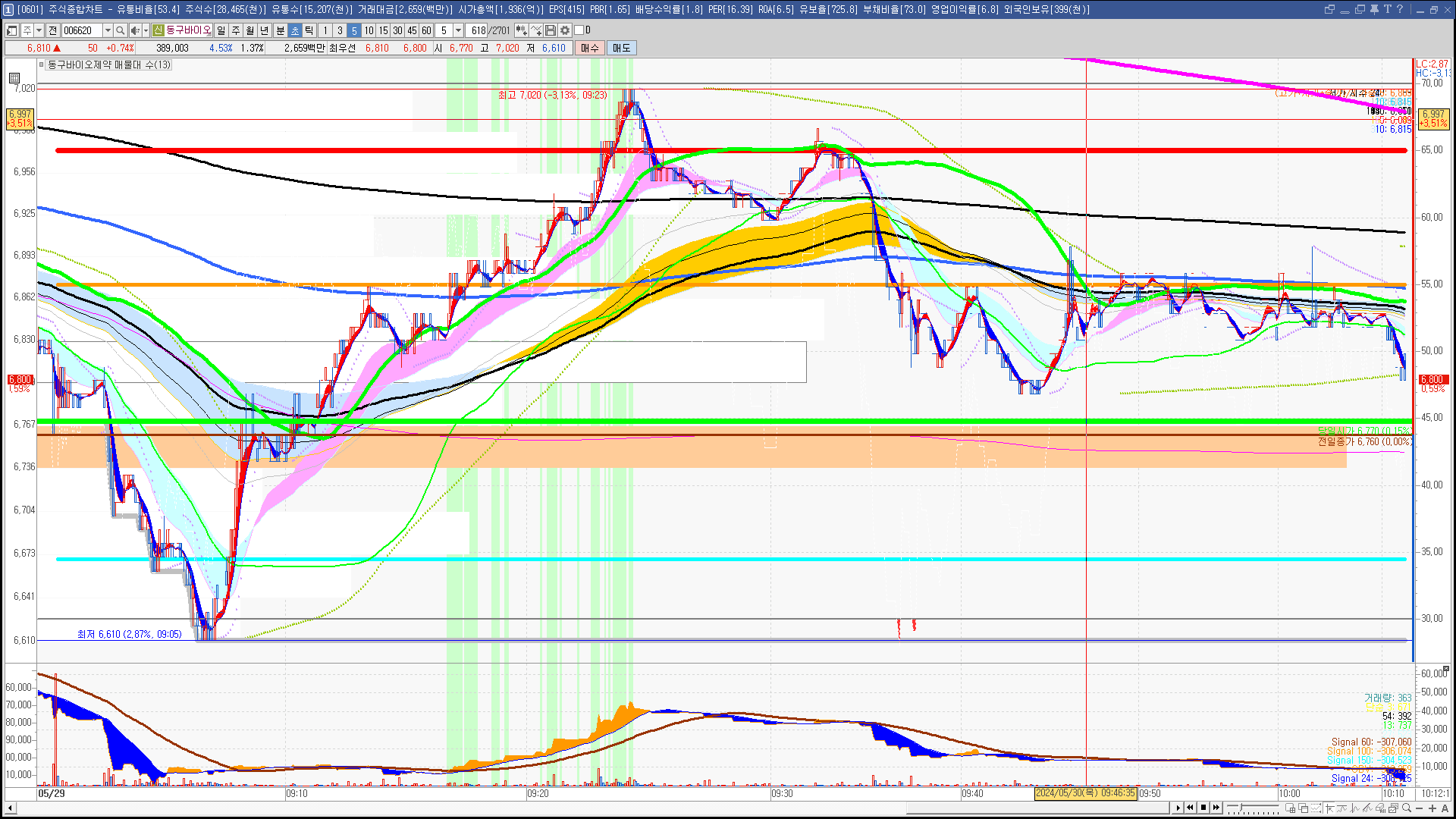Select the 초 (seconds) chart period toggle

click(x=295, y=30)
